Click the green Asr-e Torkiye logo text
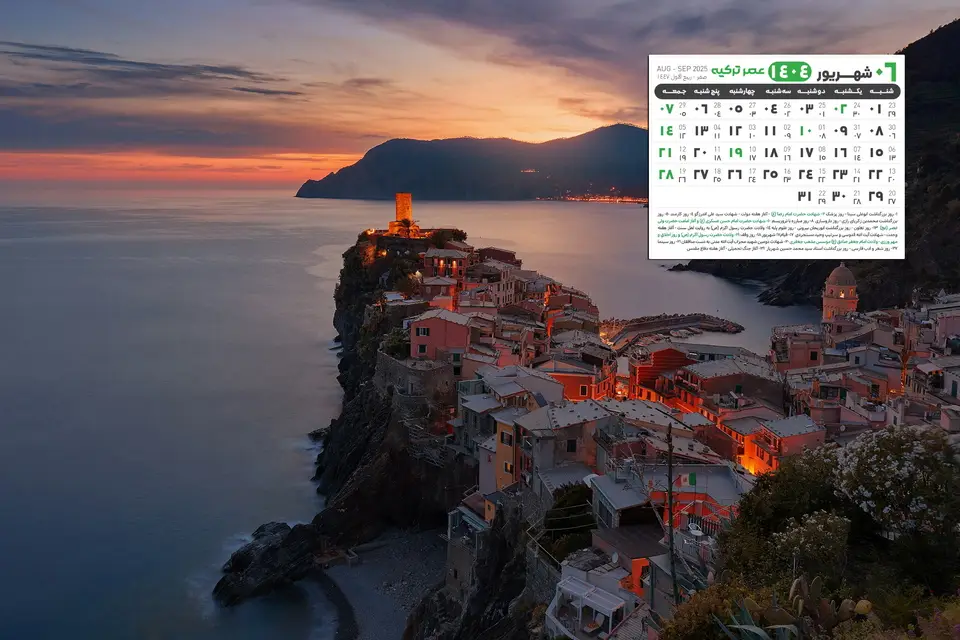Viewport: 960px width, 640px height. (x=738, y=71)
